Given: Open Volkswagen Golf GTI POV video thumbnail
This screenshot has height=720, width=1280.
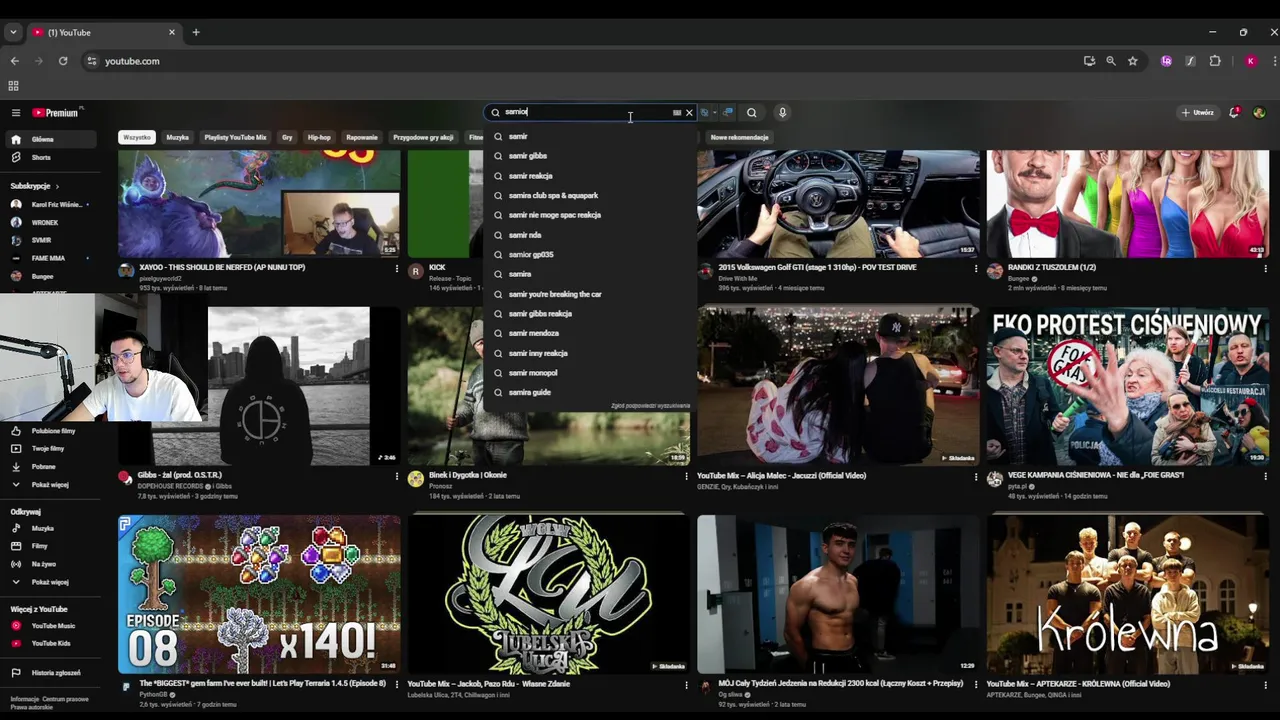Looking at the screenshot, I should [x=838, y=204].
